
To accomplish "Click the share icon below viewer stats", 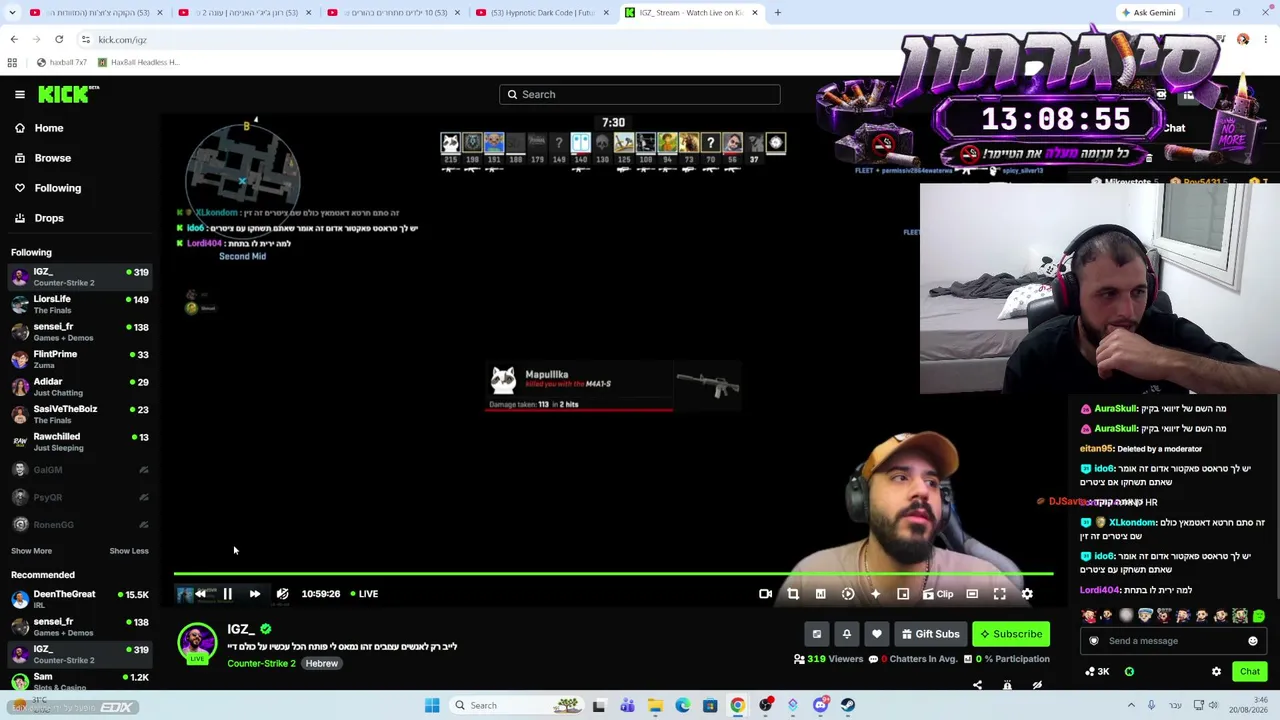I will point(977,685).
